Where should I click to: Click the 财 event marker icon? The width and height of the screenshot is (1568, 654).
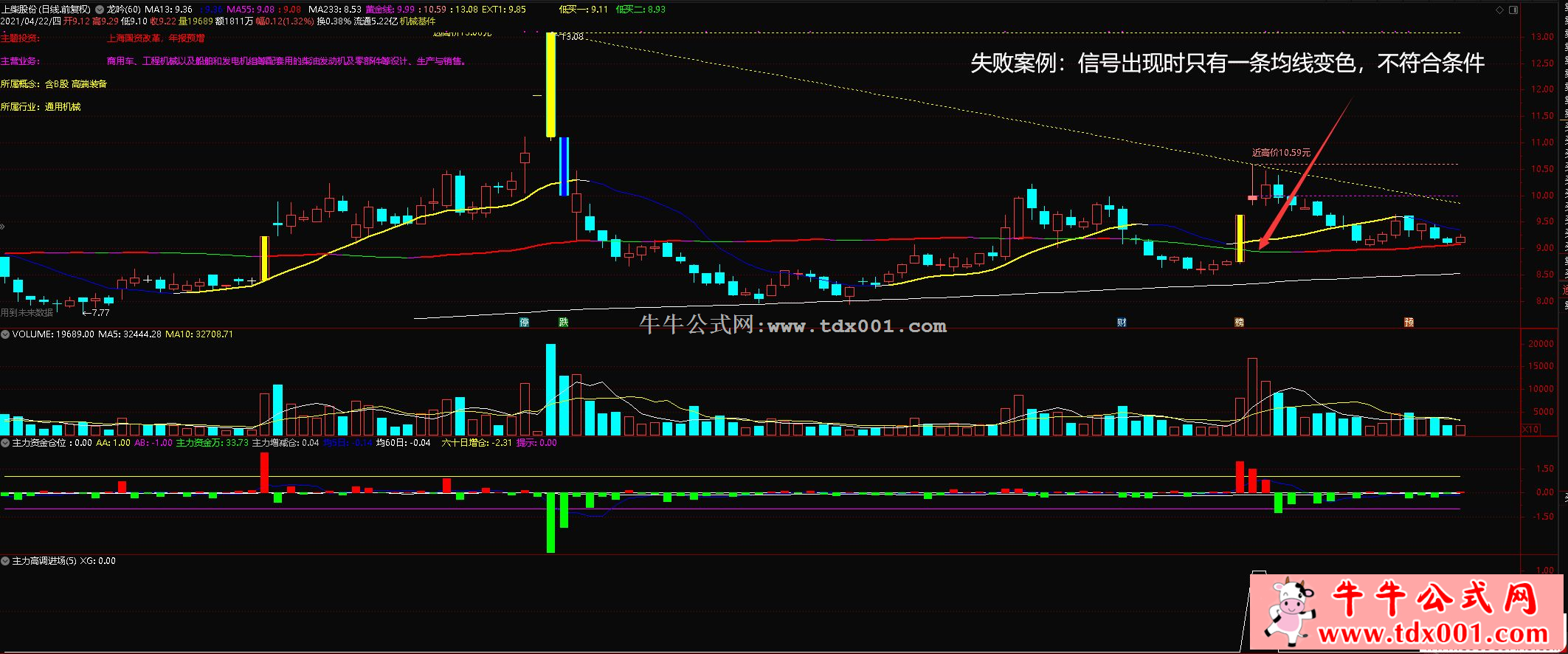coord(1122,323)
